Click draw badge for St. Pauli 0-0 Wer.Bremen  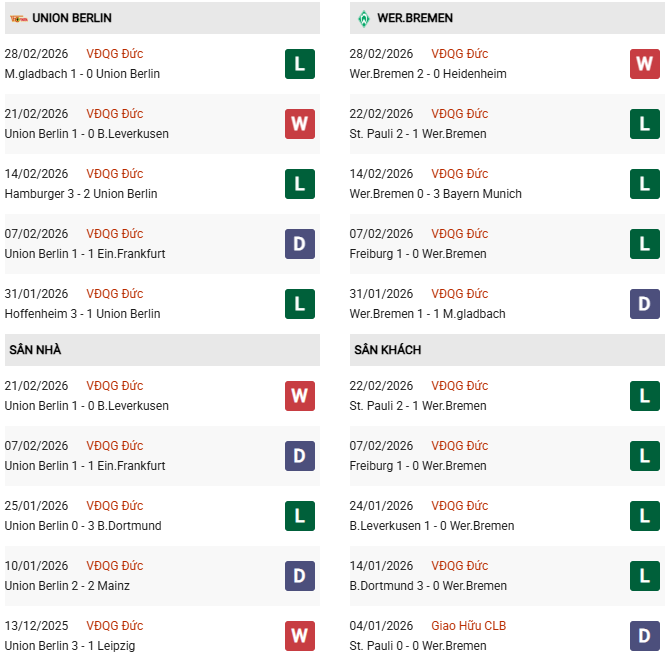(x=645, y=636)
